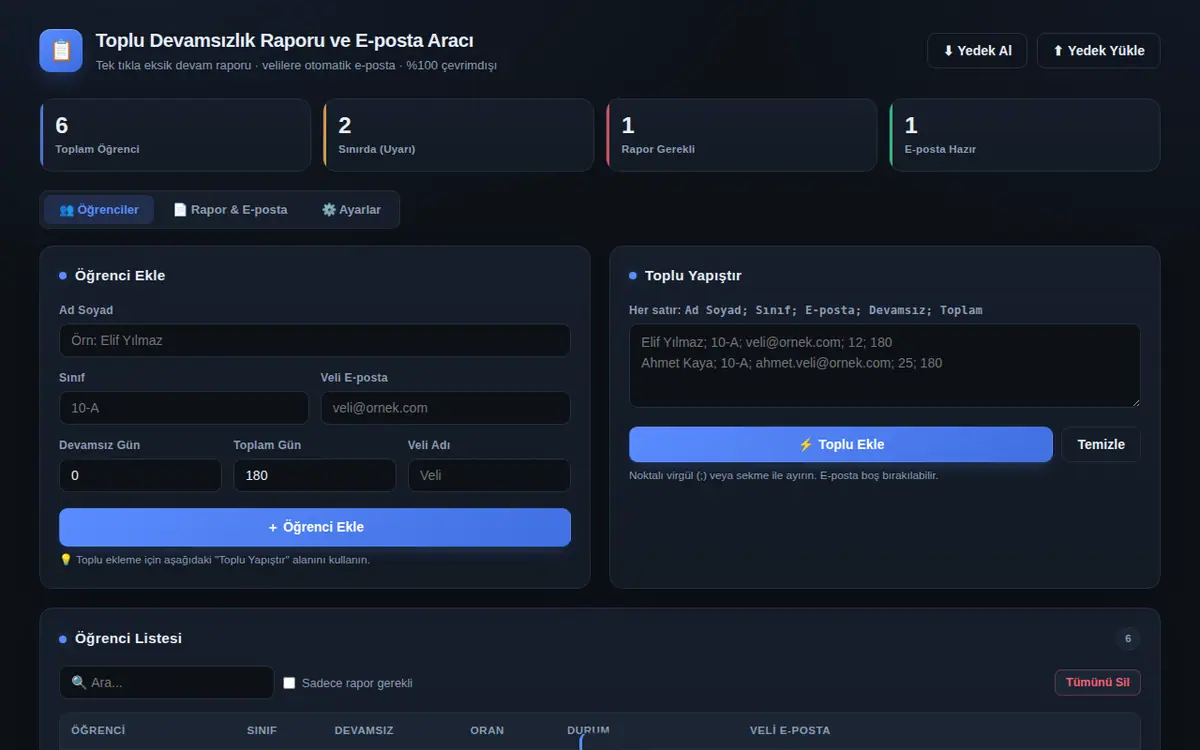Submit the form with Öğrenci Ekle button

[x=315, y=527]
